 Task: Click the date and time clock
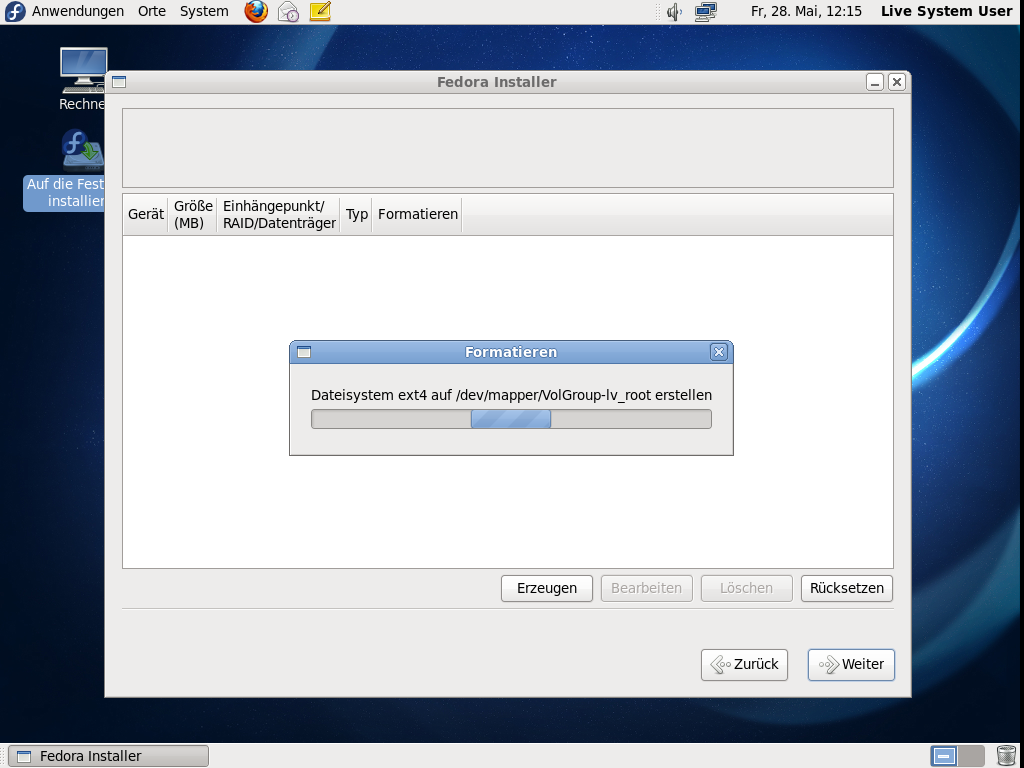pos(806,11)
